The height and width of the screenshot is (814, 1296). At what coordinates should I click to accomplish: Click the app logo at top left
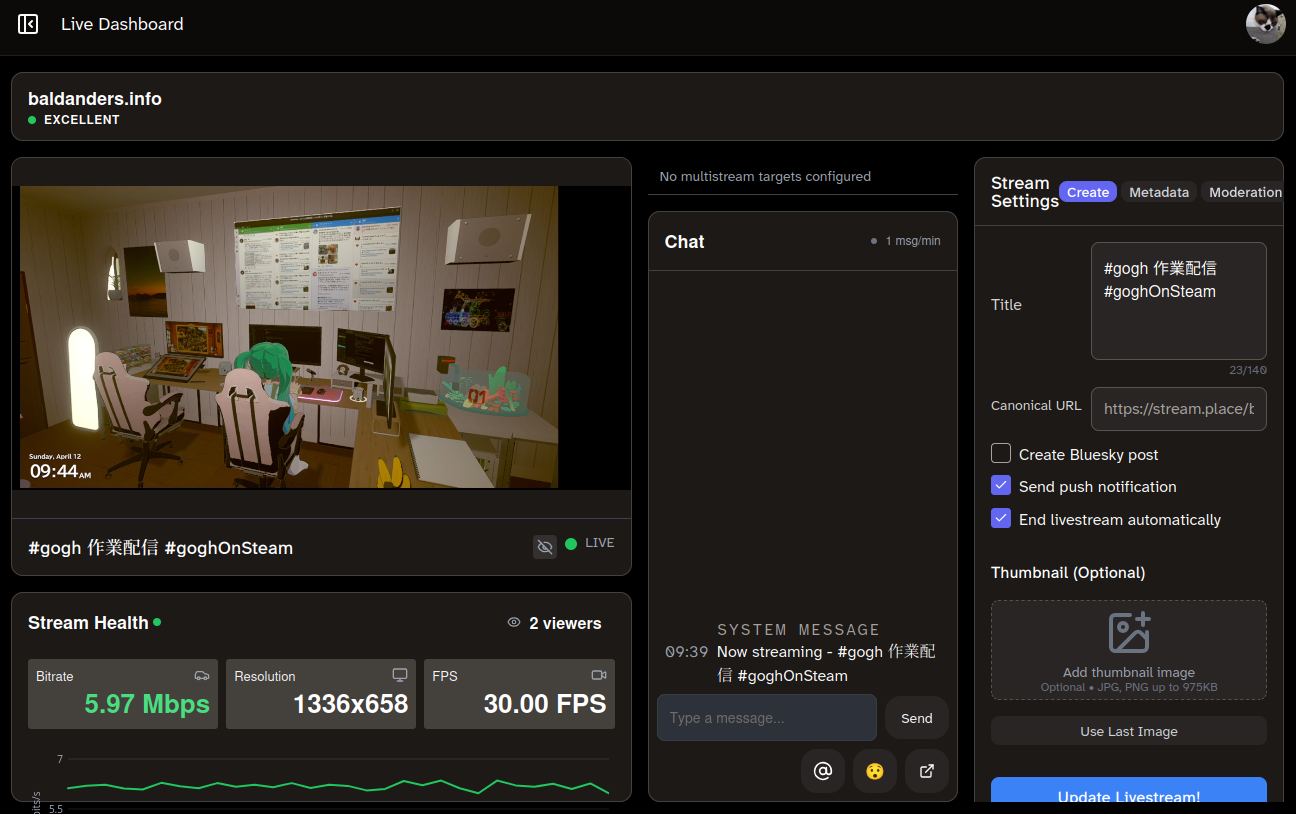coord(27,24)
